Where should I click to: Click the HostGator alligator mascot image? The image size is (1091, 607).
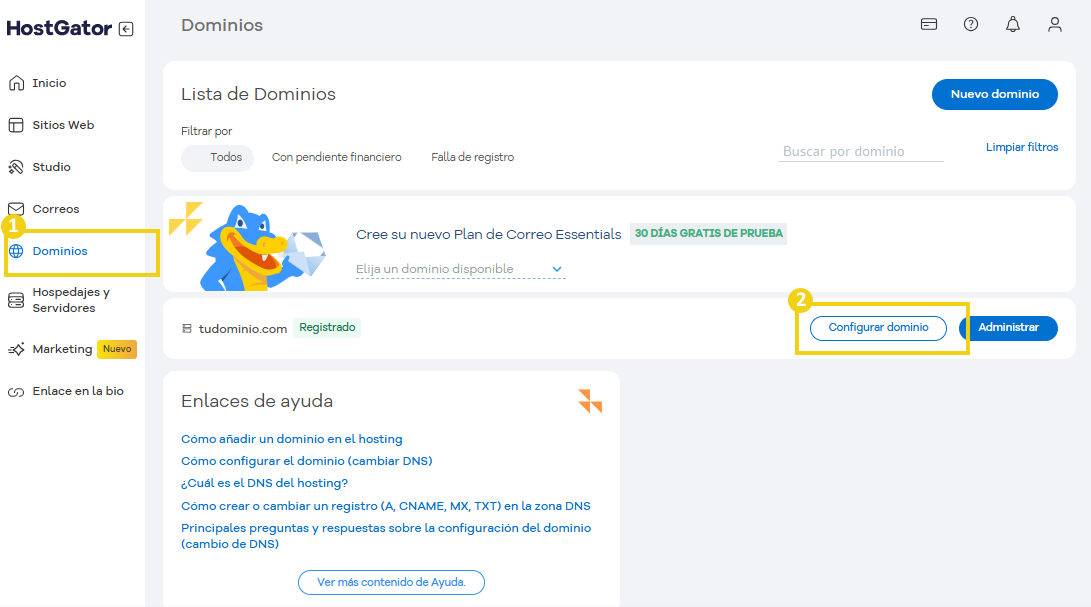click(x=262, y=248)
